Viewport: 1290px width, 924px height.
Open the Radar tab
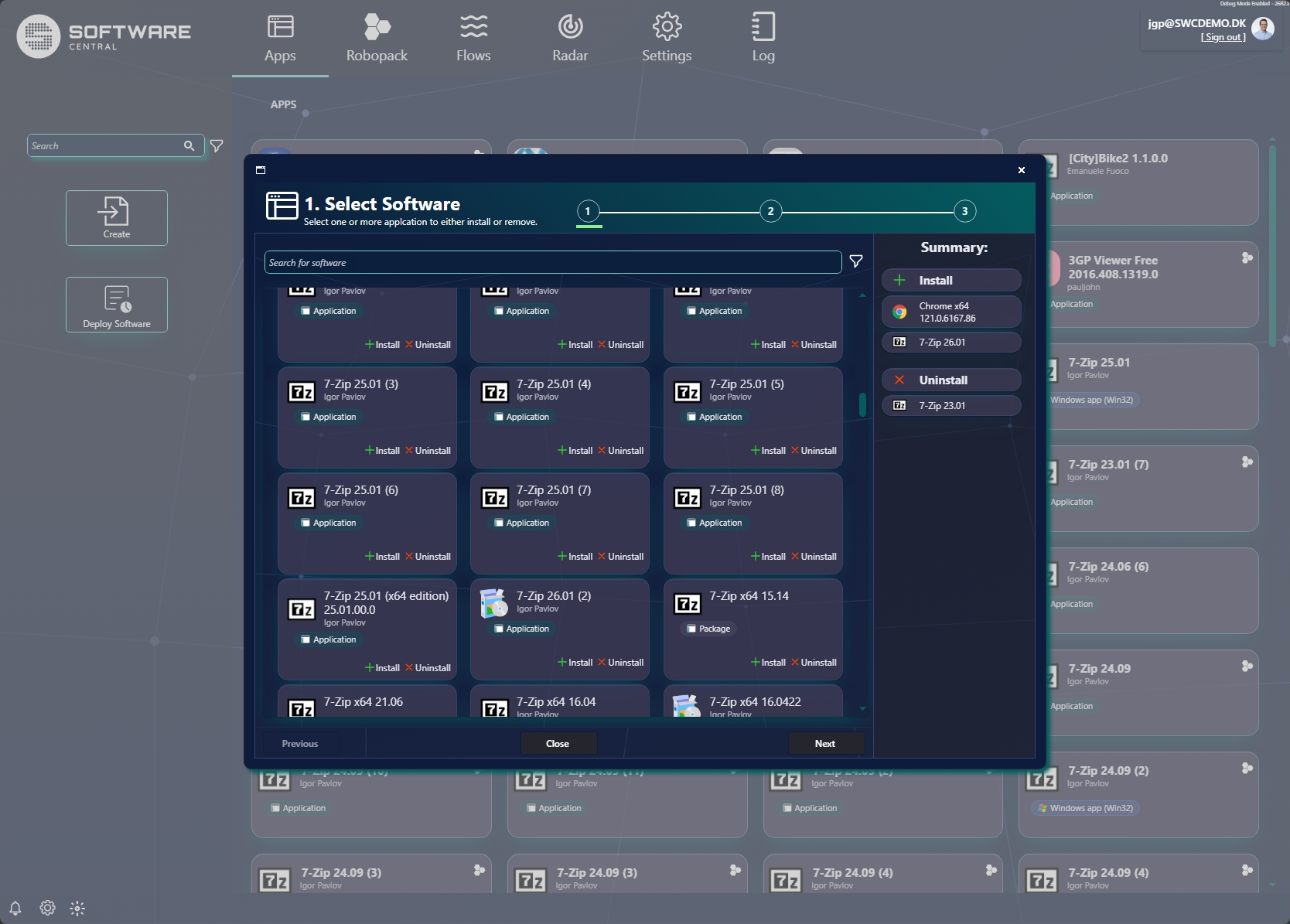570,39
